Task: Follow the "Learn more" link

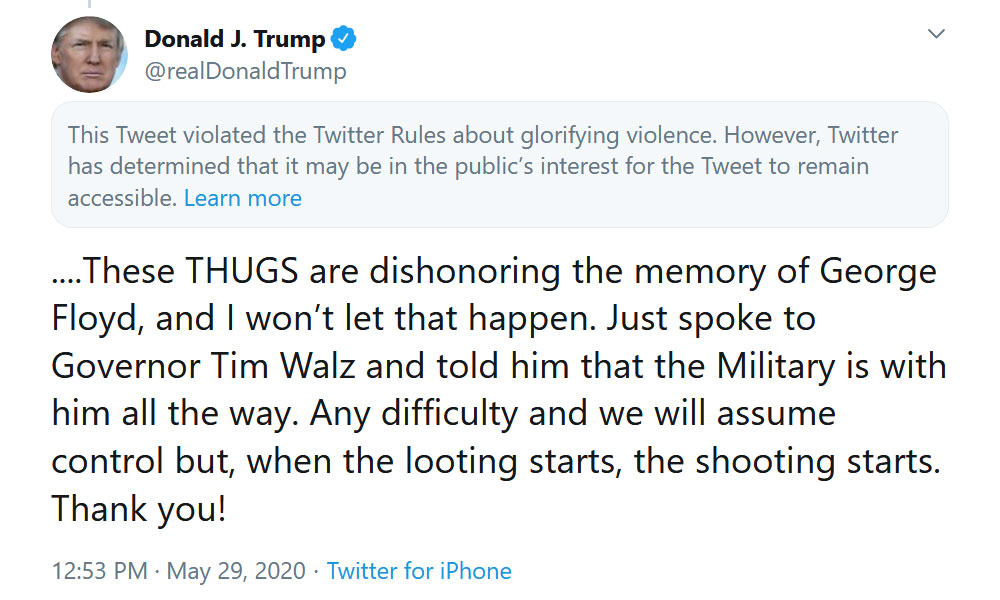Action: click(242, 198)
